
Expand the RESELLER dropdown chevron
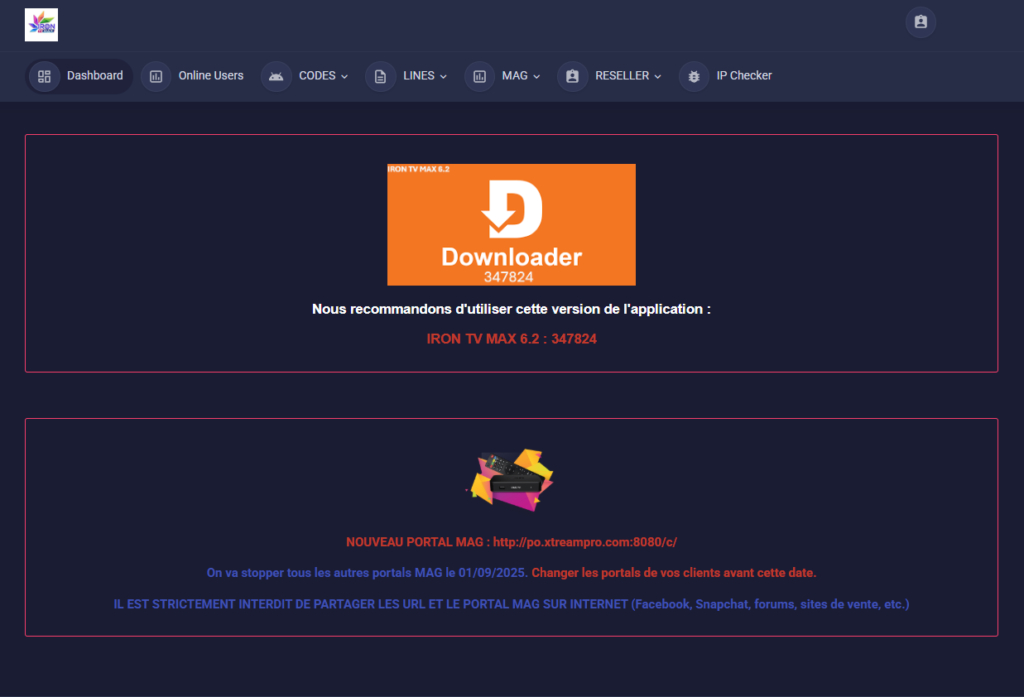click(x=658, y=76)
